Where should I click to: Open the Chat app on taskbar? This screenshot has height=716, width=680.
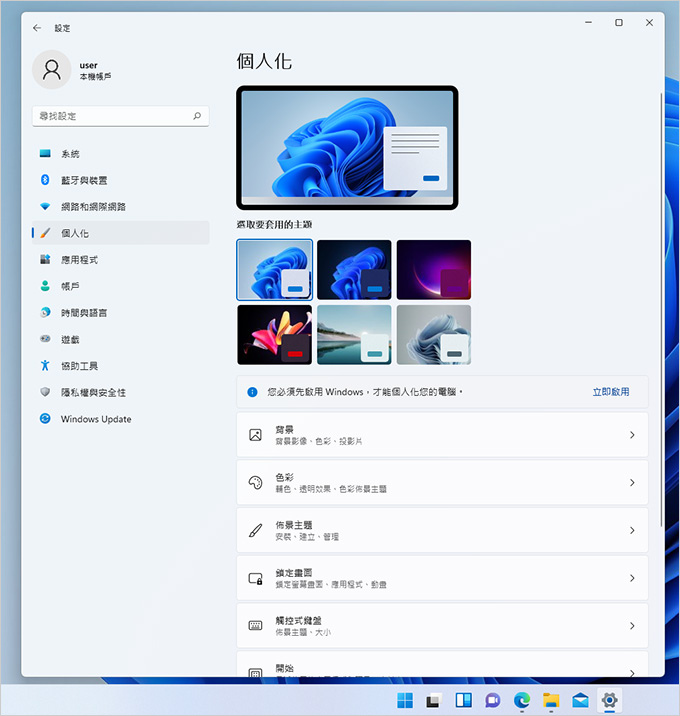(492, 700)
